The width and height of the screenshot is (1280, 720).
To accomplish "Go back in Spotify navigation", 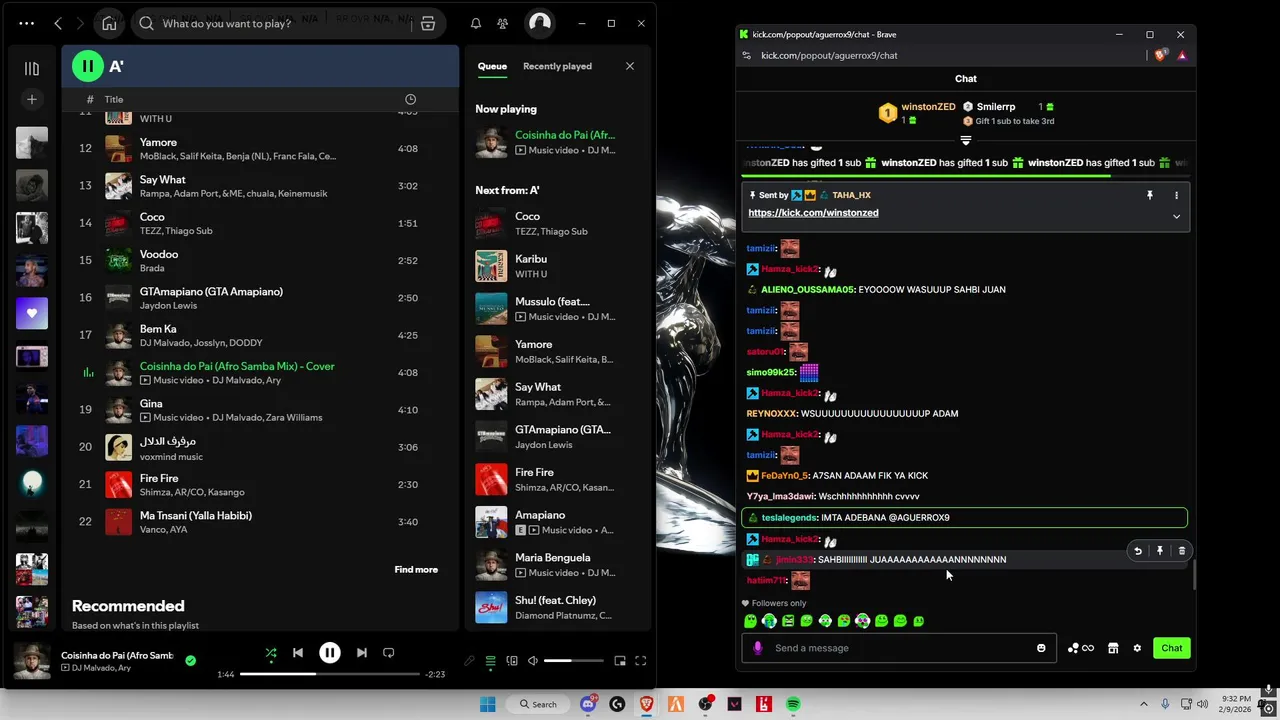I will pos(58,23).
